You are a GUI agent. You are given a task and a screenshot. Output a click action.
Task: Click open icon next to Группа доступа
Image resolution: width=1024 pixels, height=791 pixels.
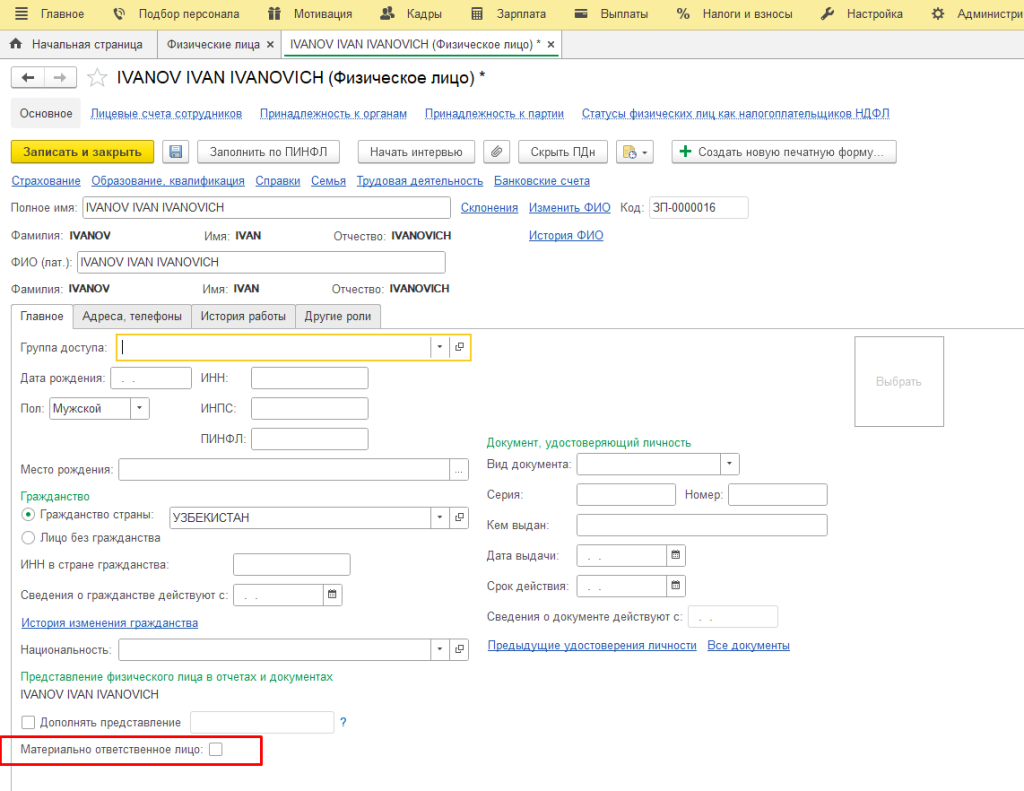tap(460, 347)
